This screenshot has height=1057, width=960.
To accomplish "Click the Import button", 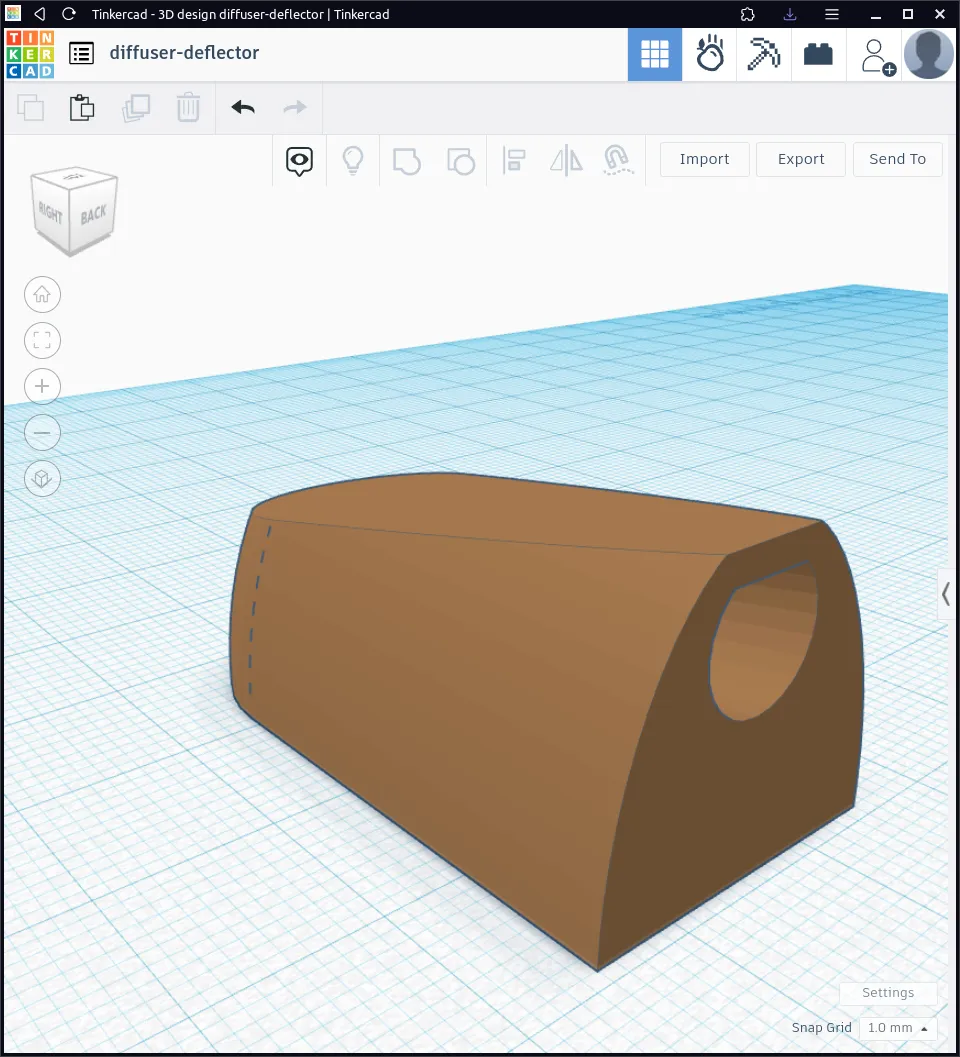I will coord(704,159).
